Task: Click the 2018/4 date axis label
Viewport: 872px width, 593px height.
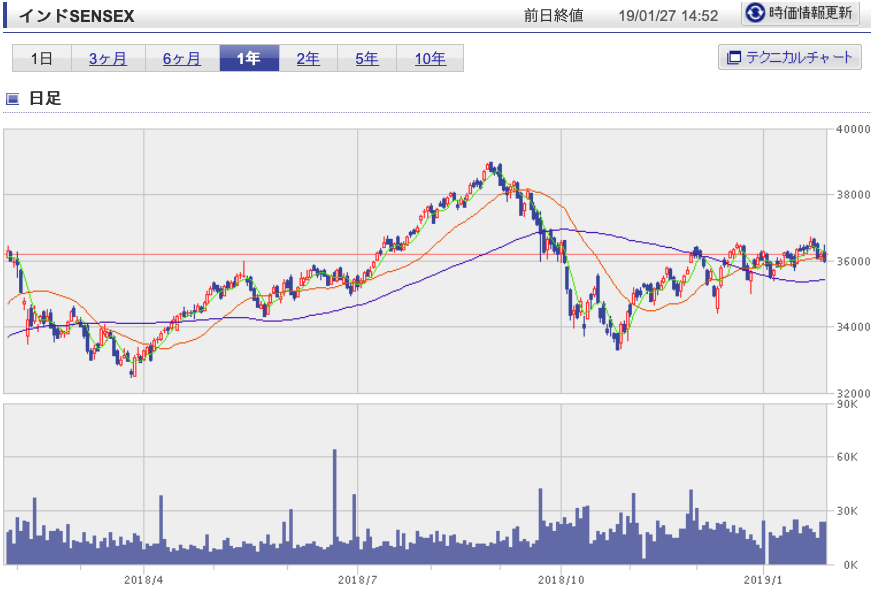Action: click(x=144, y=579)
